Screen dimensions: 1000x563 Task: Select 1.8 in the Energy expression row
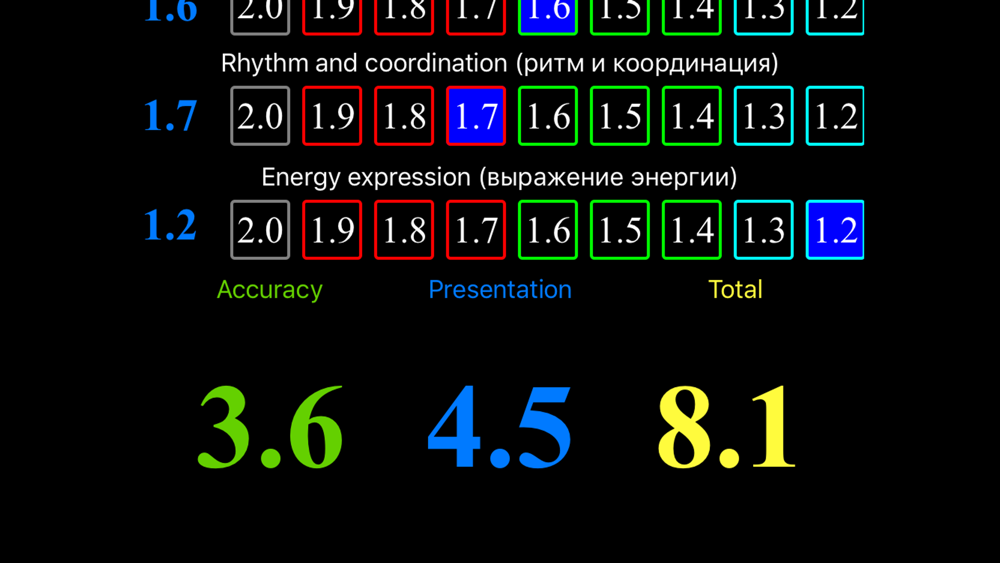coord(404,230)
